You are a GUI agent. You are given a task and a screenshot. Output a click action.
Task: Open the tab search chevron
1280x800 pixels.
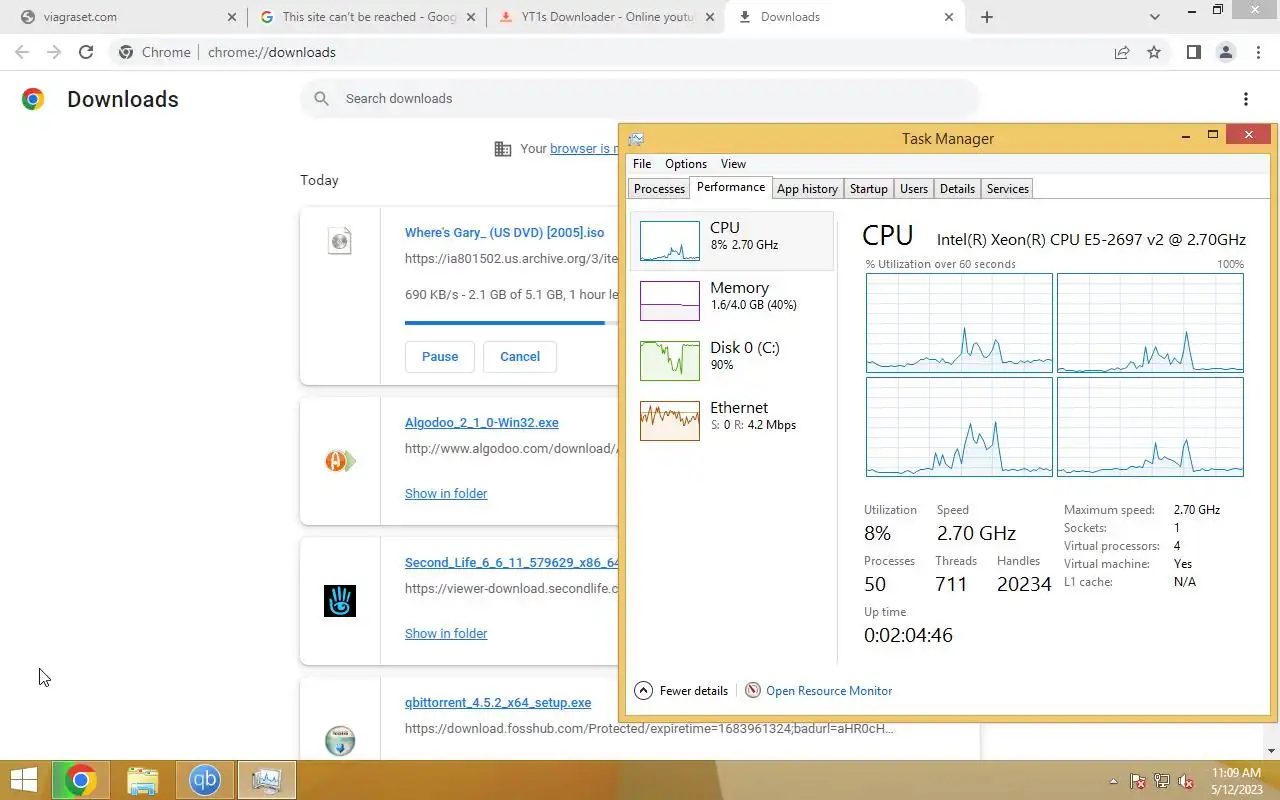point(1154,17)
